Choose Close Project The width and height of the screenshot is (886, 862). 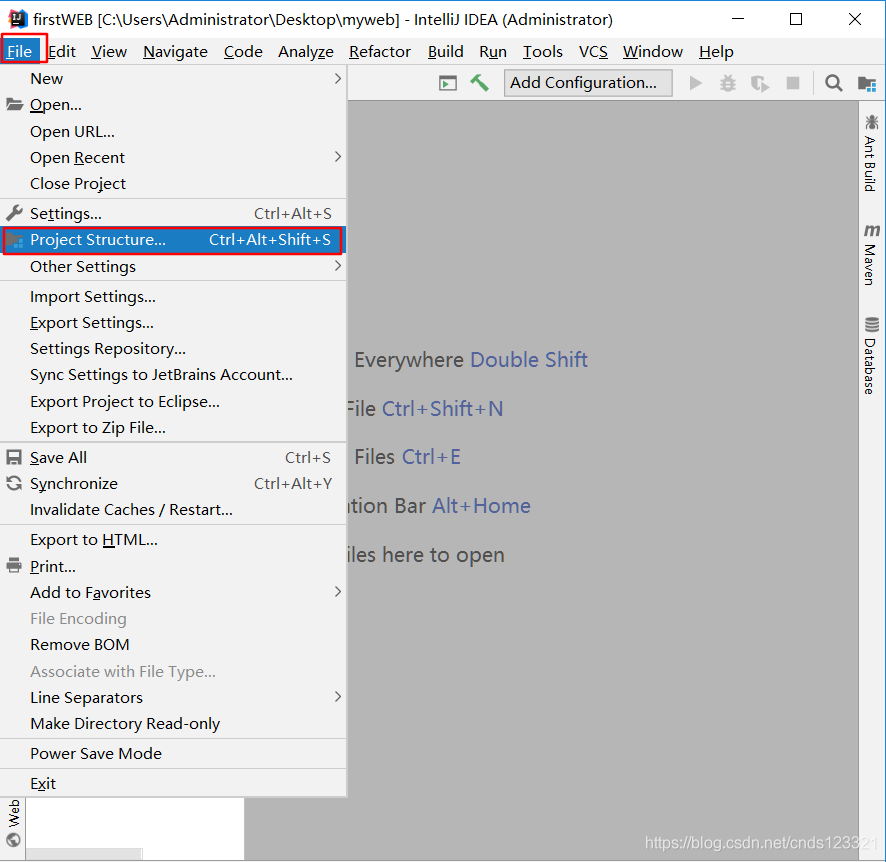(173, 184)
